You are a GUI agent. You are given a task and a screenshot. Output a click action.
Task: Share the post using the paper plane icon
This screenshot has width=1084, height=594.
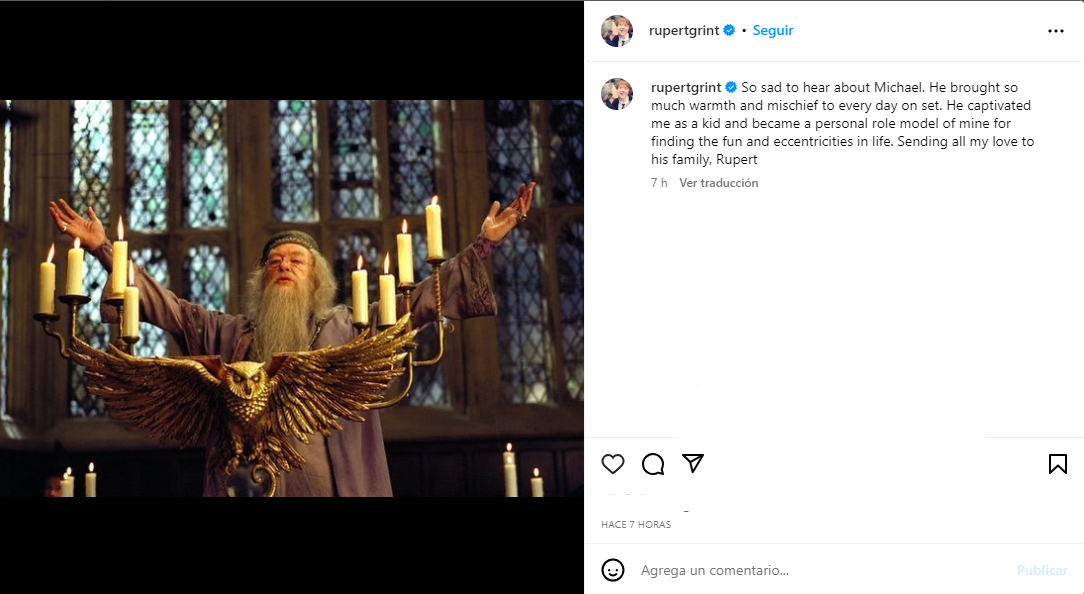693,464
